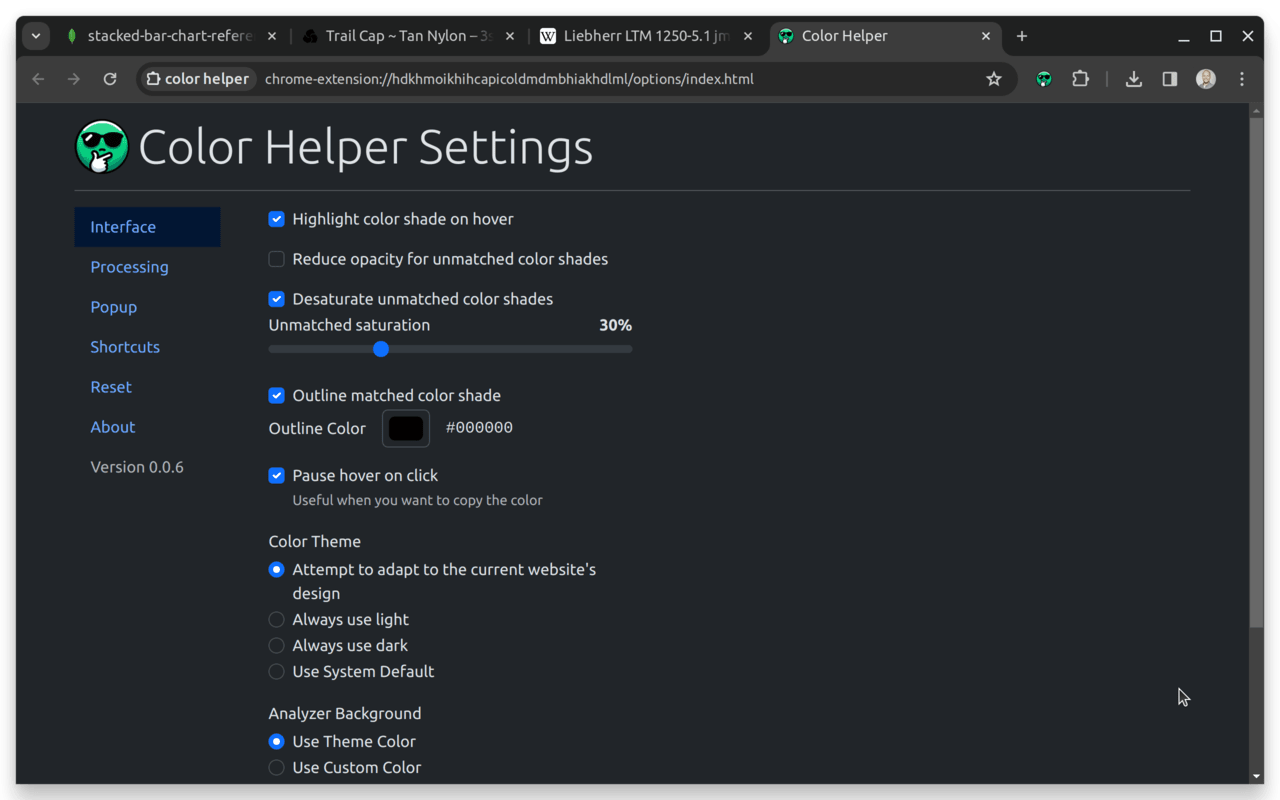
Task: Click the Color Helper Settings heading
Action: pos(366,147)
